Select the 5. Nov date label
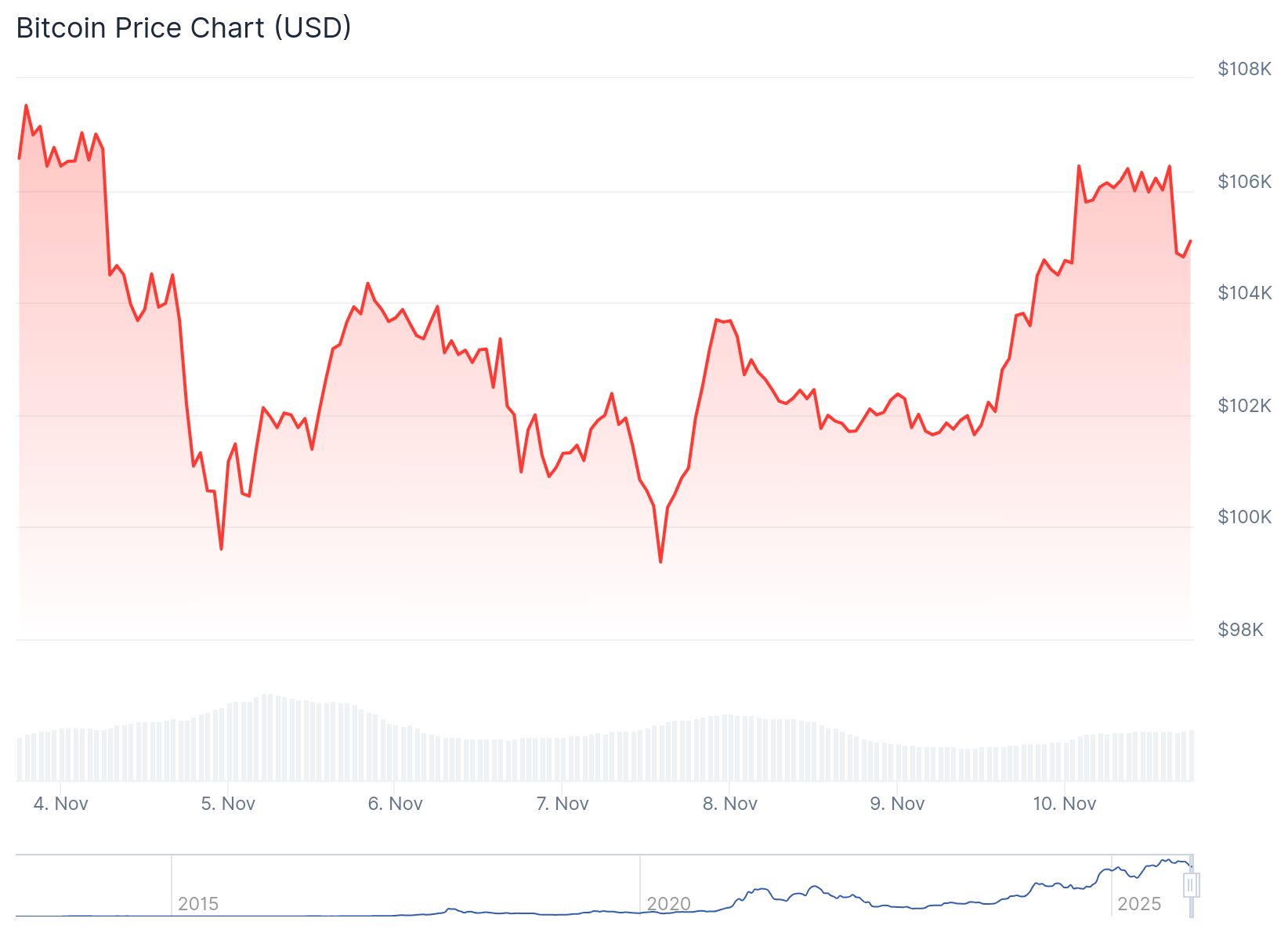The image size is (1288, 940). point(228,804)
